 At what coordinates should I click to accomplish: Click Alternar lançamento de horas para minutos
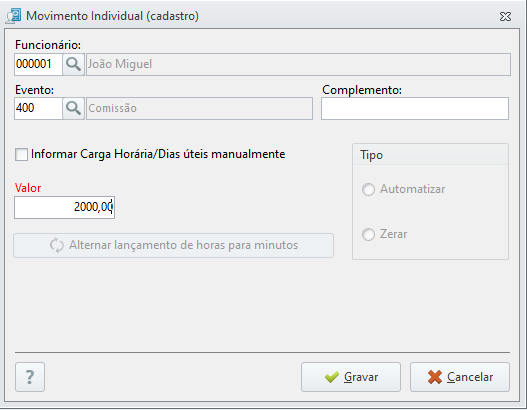173,245
